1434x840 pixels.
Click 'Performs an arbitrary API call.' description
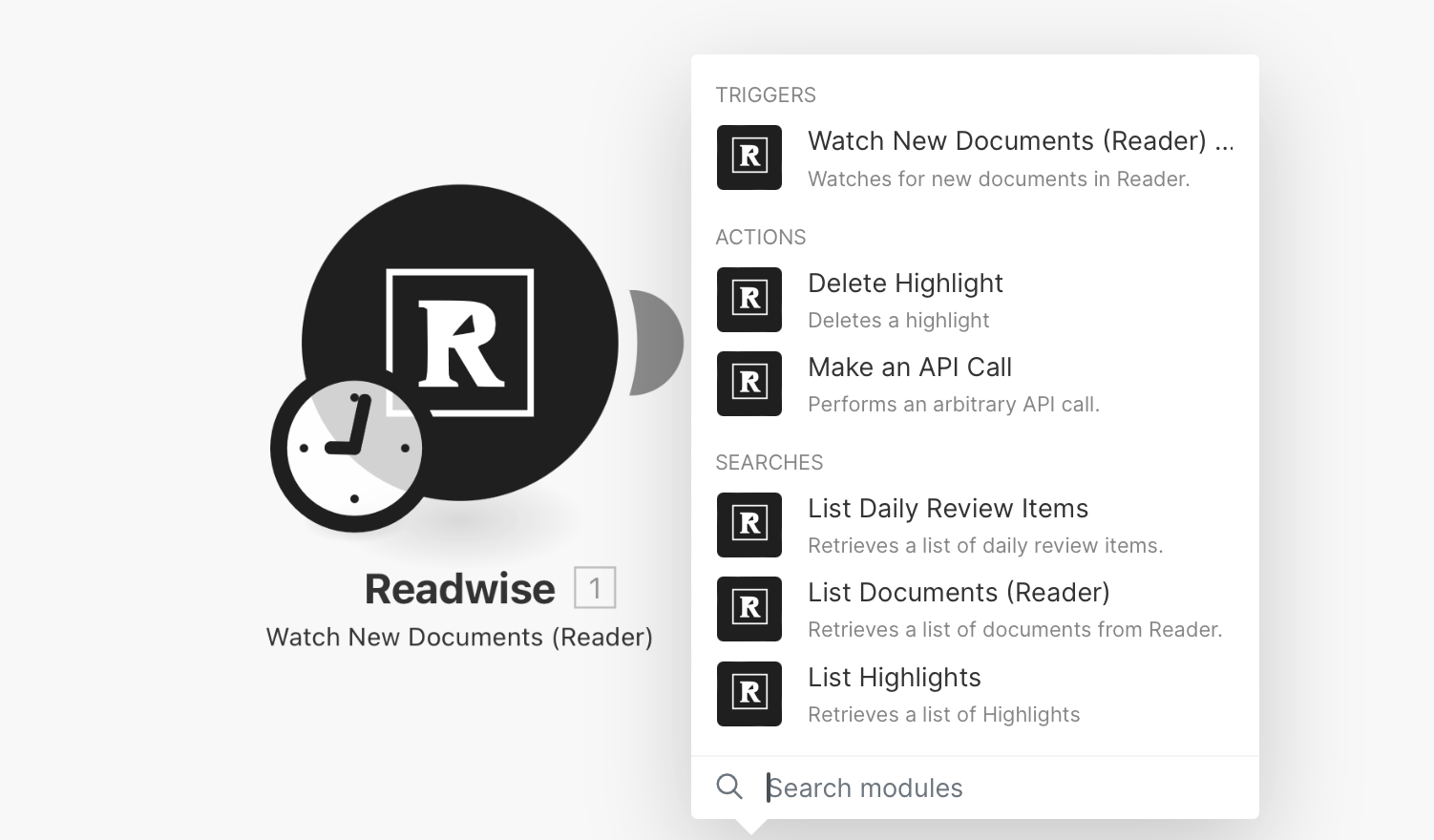954,405
